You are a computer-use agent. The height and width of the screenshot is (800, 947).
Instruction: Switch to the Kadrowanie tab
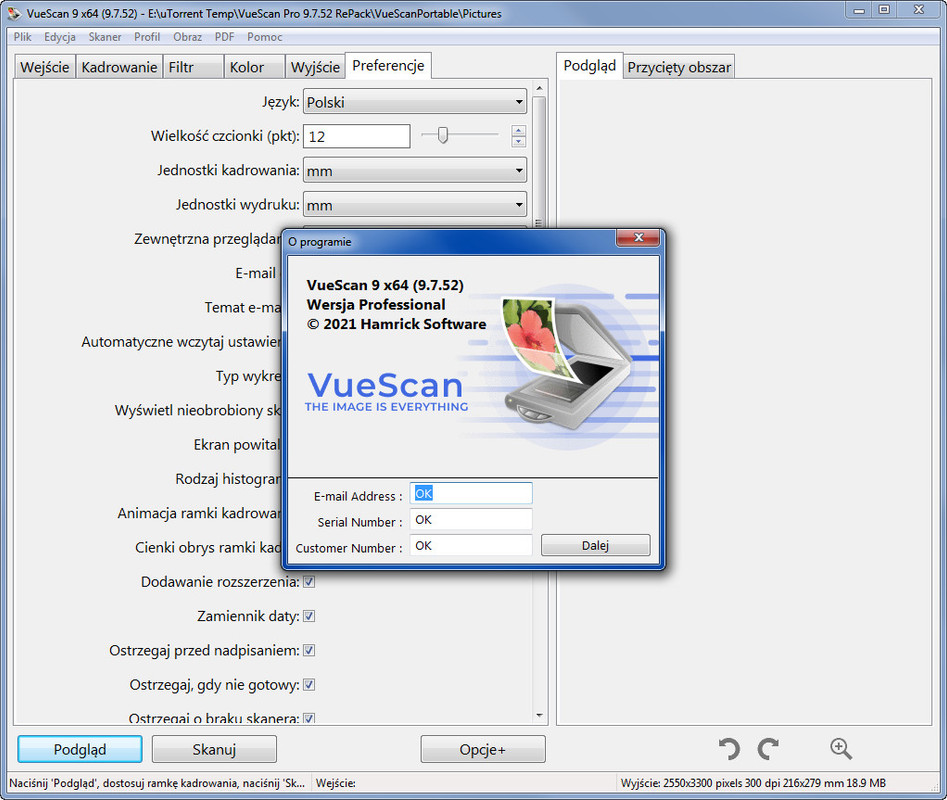click(119, 67)
